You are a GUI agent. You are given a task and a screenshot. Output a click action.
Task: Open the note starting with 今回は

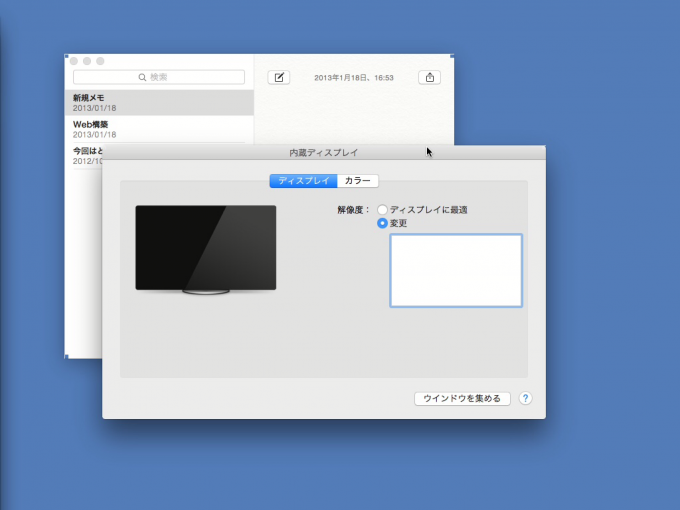click(x=84, y=150)
